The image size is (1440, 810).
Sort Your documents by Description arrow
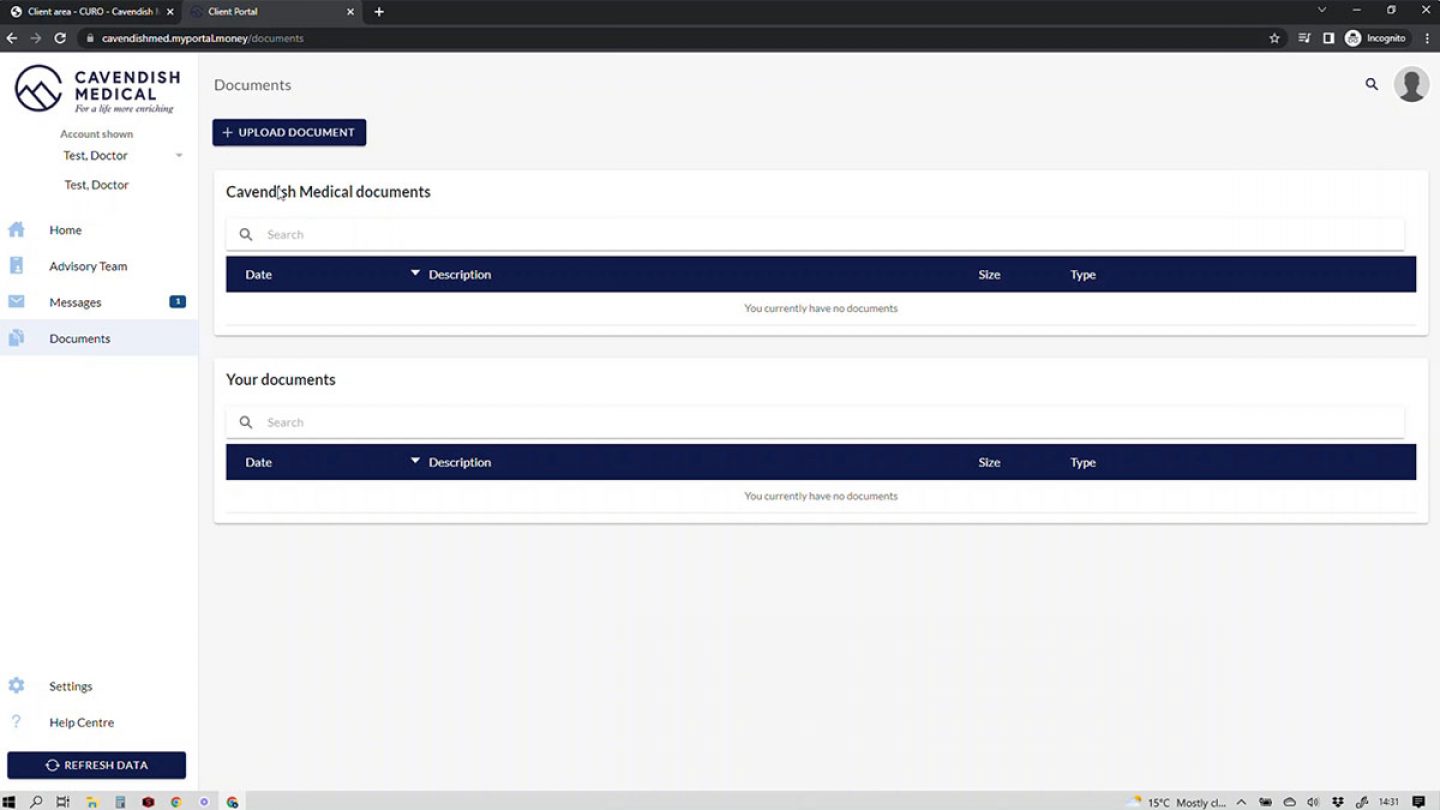[415, 461]
